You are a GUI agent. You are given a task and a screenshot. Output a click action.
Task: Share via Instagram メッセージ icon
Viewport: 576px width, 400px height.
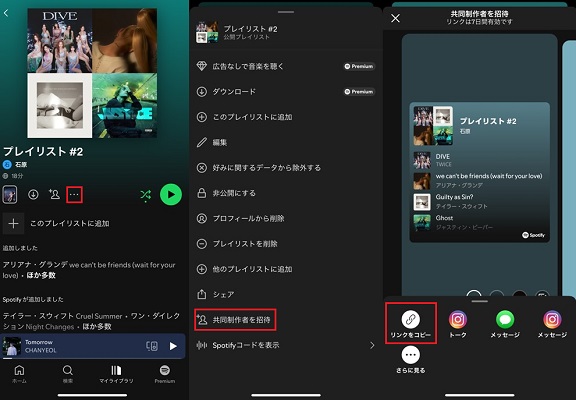coord(552,320)
